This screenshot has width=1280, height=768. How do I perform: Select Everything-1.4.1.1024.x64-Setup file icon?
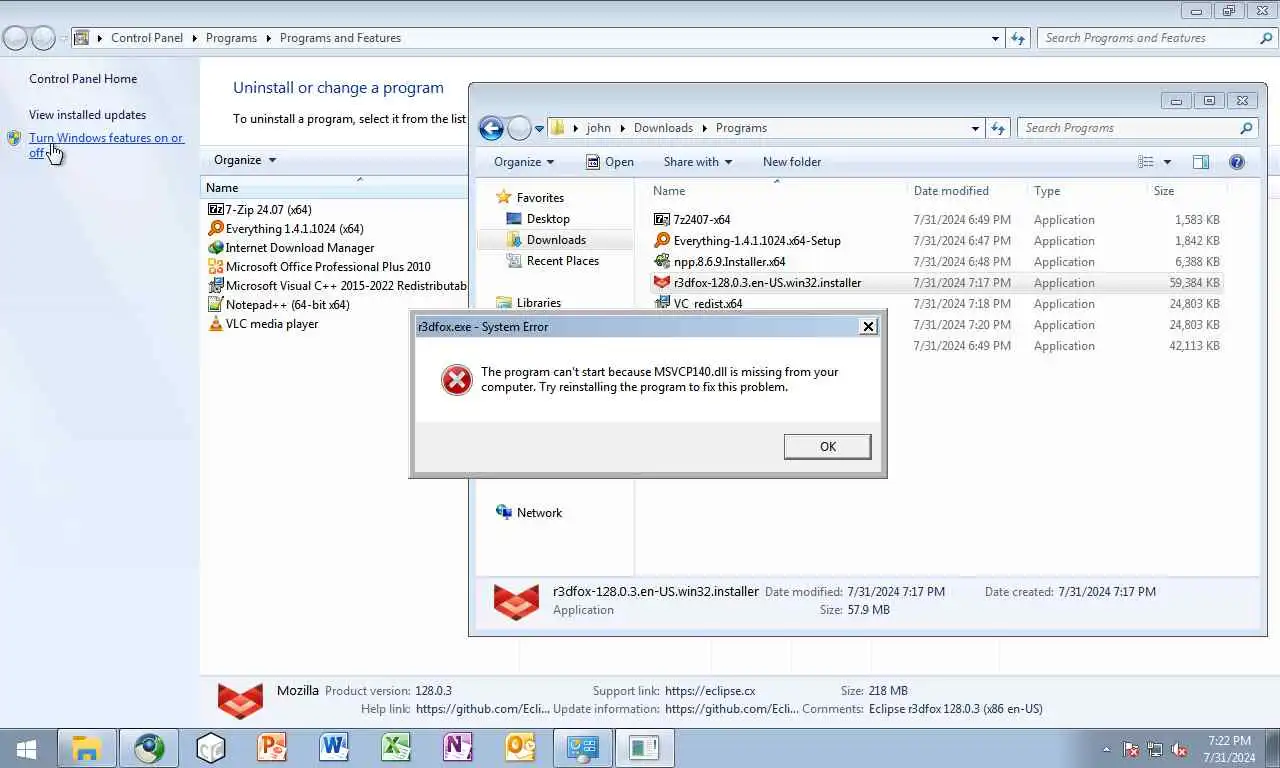(661, 240)
